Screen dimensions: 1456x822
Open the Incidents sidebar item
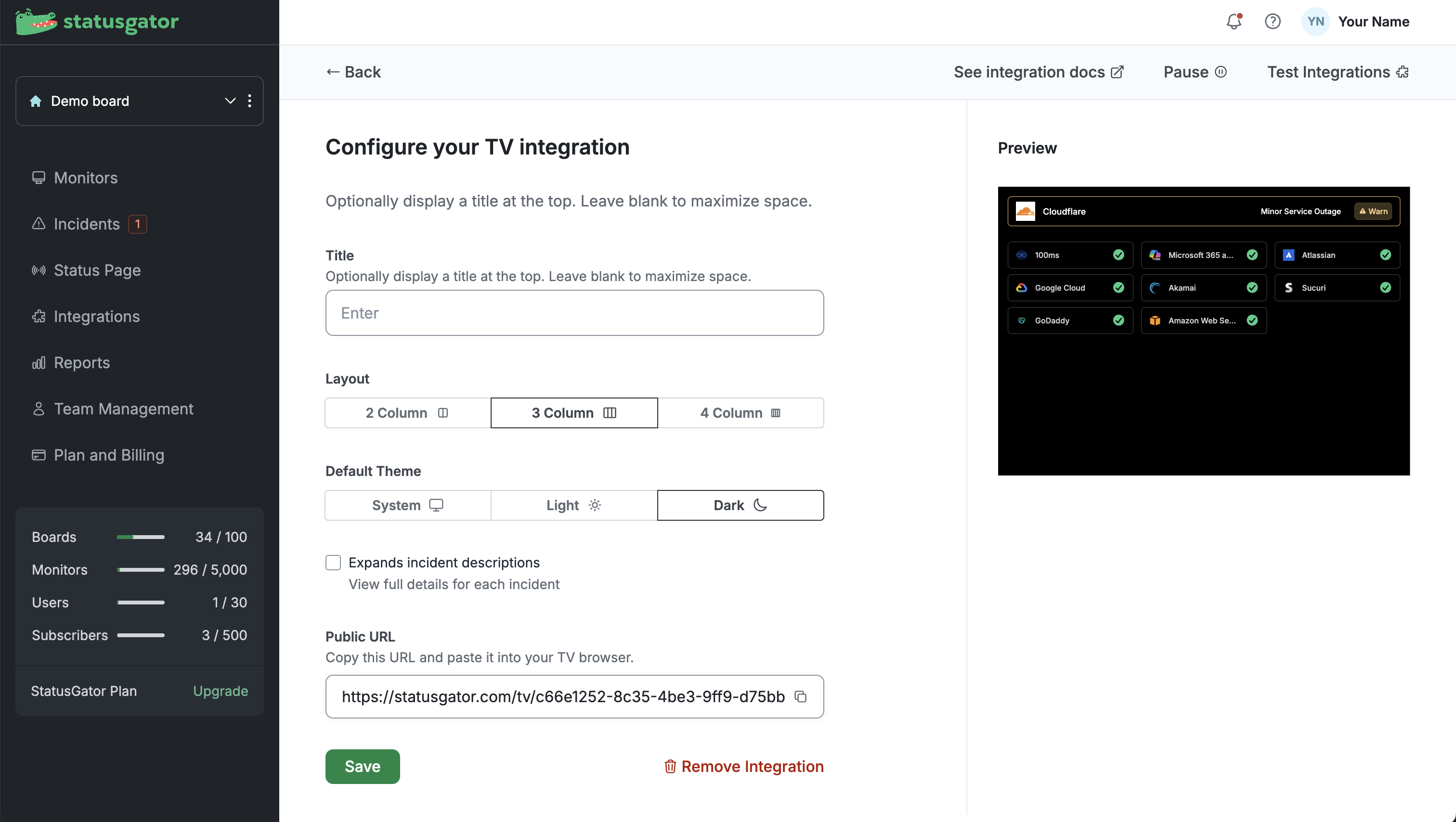pyautogui.click(x=87, y=224)
